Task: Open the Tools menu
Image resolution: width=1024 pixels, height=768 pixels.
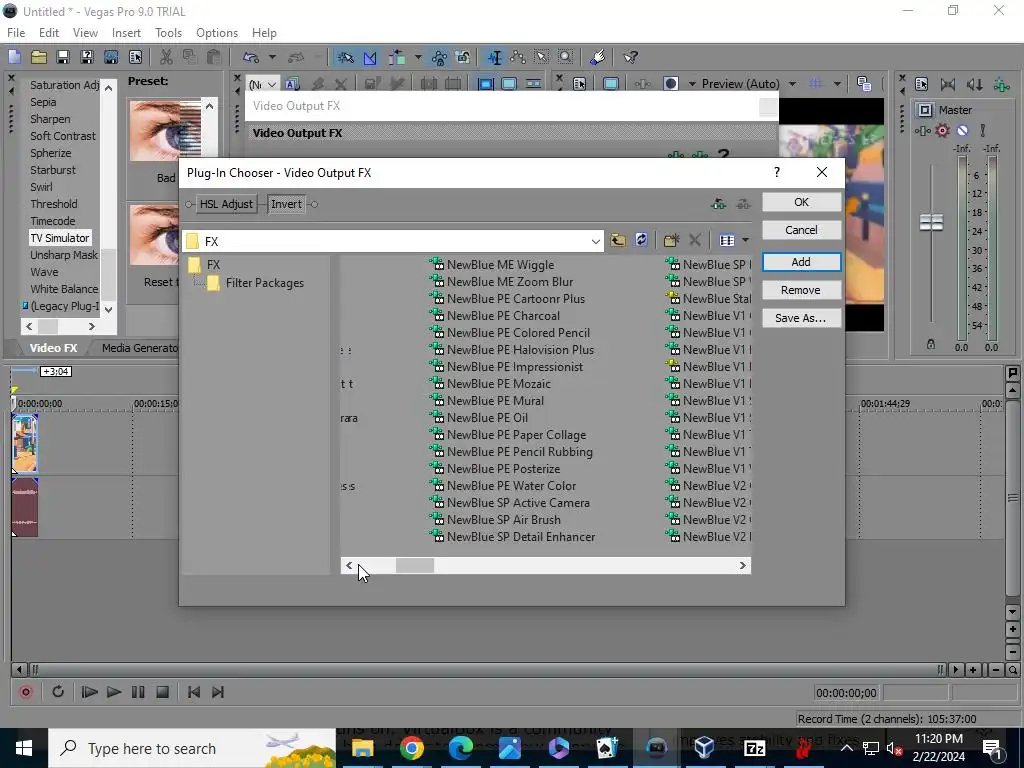Action: (168, 33)
